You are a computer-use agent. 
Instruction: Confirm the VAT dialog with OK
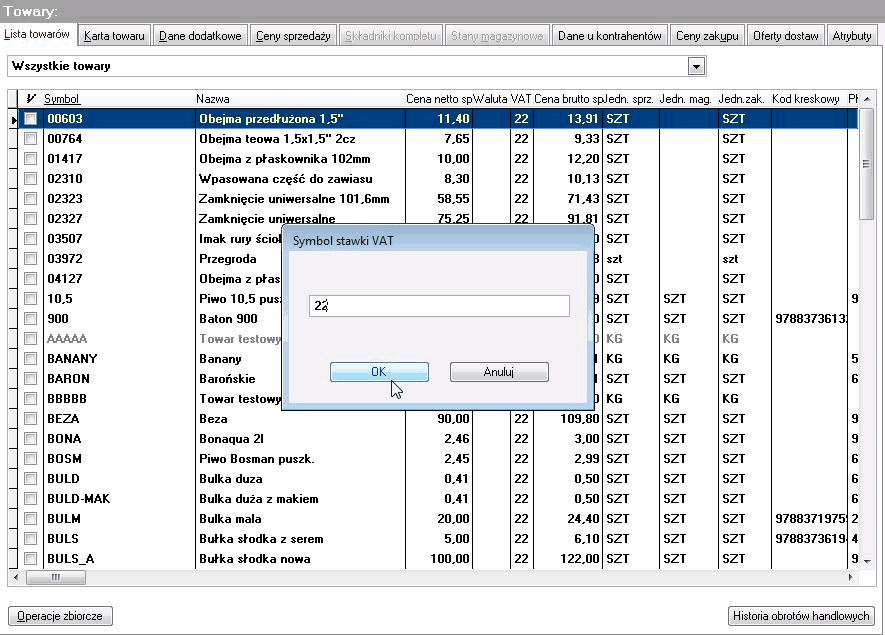[x=379, y=372]
